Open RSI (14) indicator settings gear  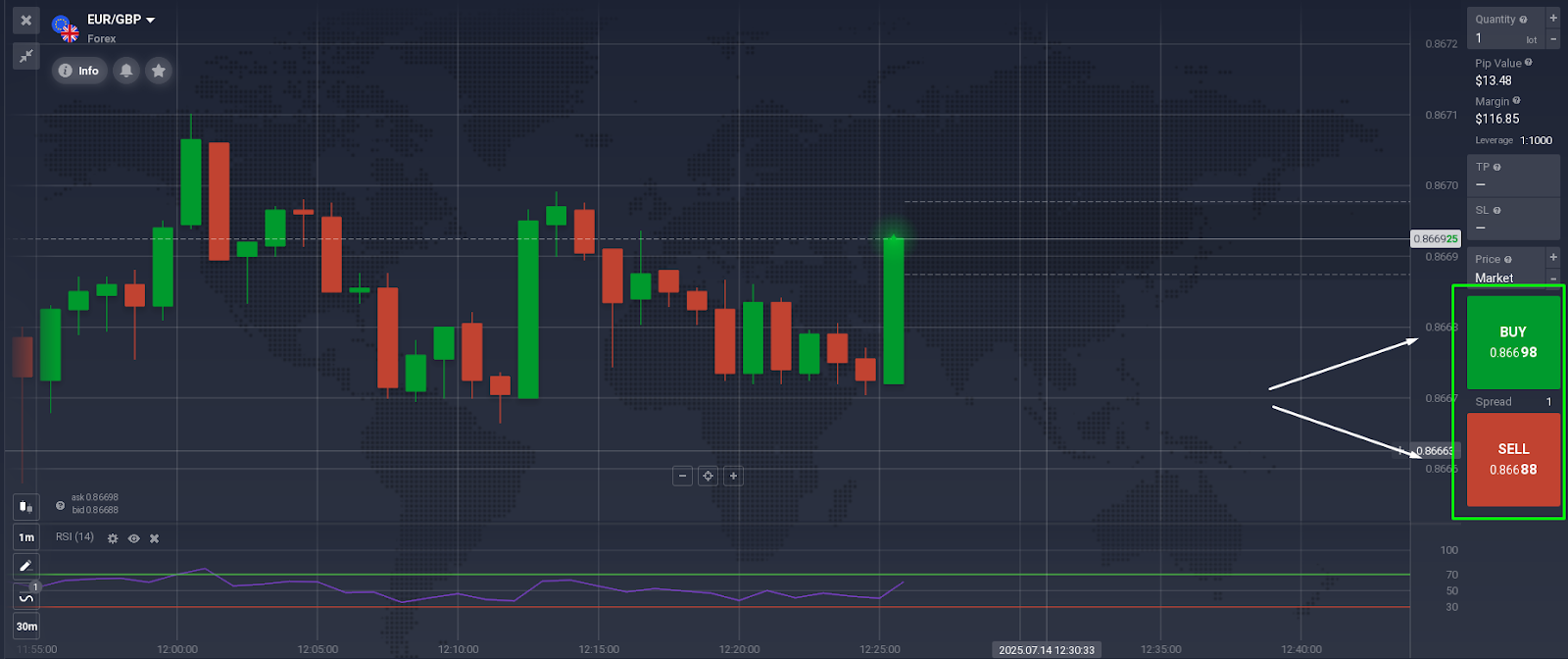113,538
